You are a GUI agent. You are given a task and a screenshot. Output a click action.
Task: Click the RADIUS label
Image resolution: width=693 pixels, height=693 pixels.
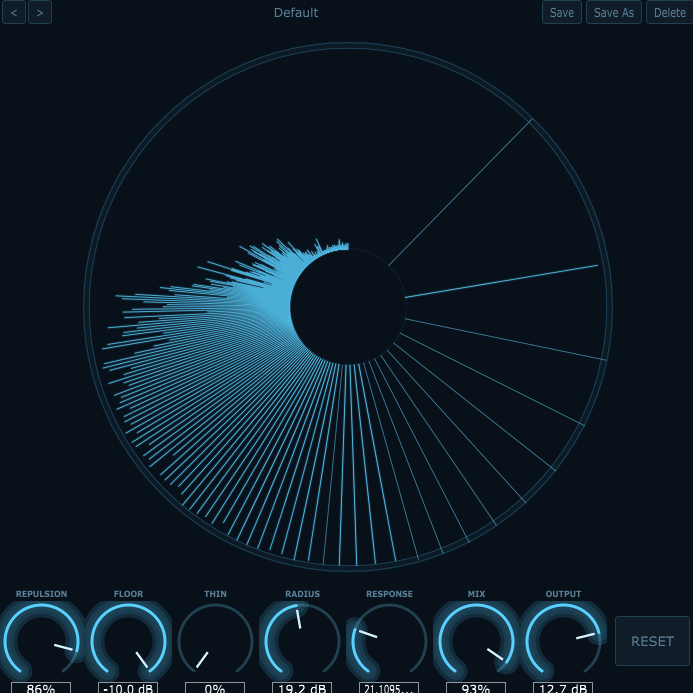(x=302, y=594)
